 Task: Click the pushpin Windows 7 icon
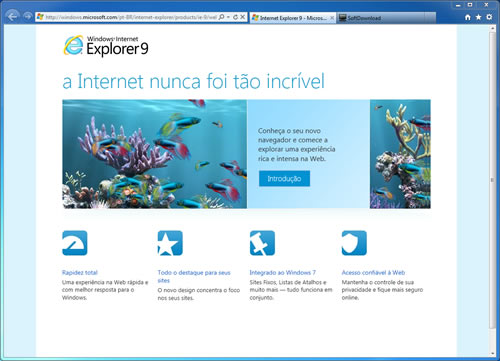pos(262,243)
